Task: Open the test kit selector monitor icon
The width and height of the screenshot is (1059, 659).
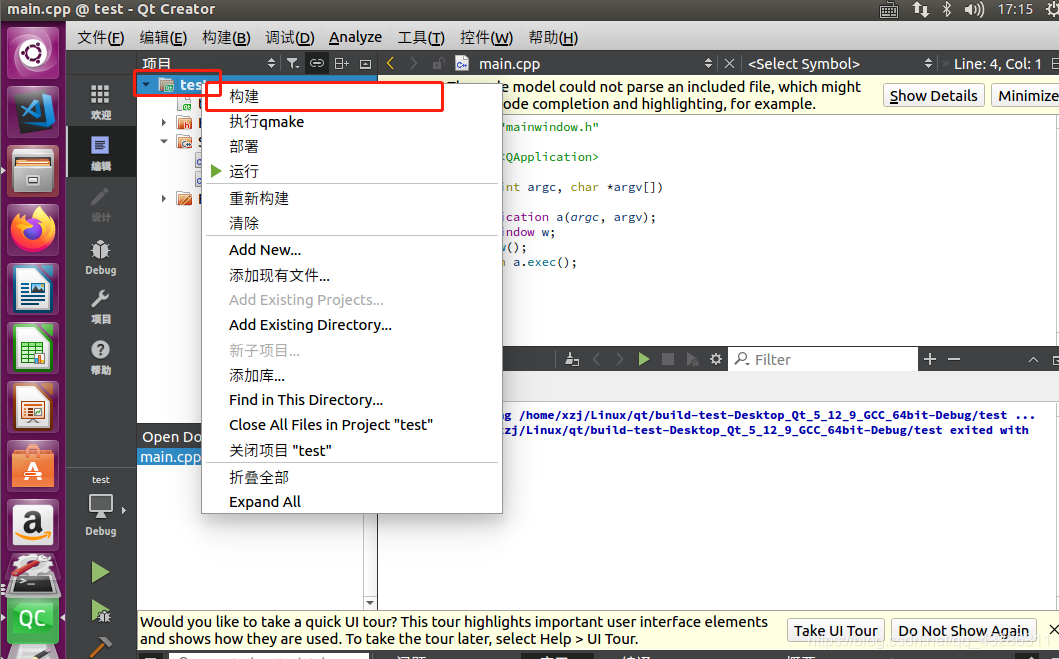Action: (101, 505)
